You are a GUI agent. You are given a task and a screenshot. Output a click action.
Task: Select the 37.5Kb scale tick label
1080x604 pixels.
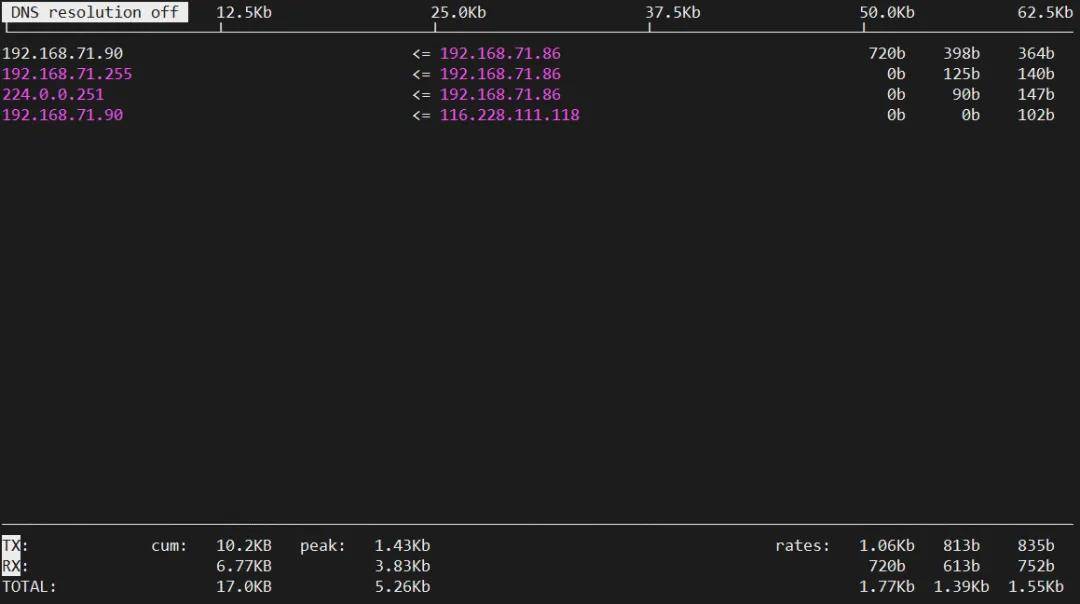point(673,12)
